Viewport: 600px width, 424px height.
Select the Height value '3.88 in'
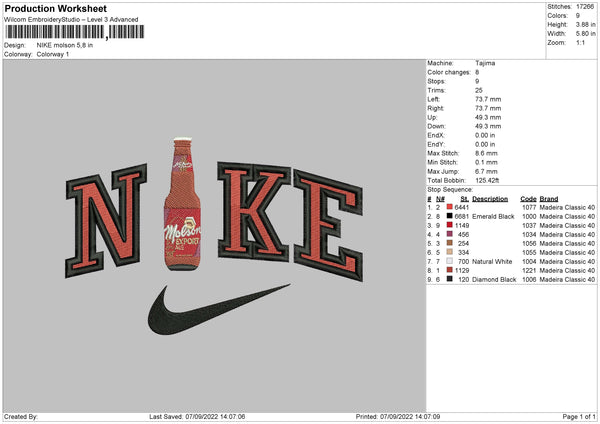(585, 24)
